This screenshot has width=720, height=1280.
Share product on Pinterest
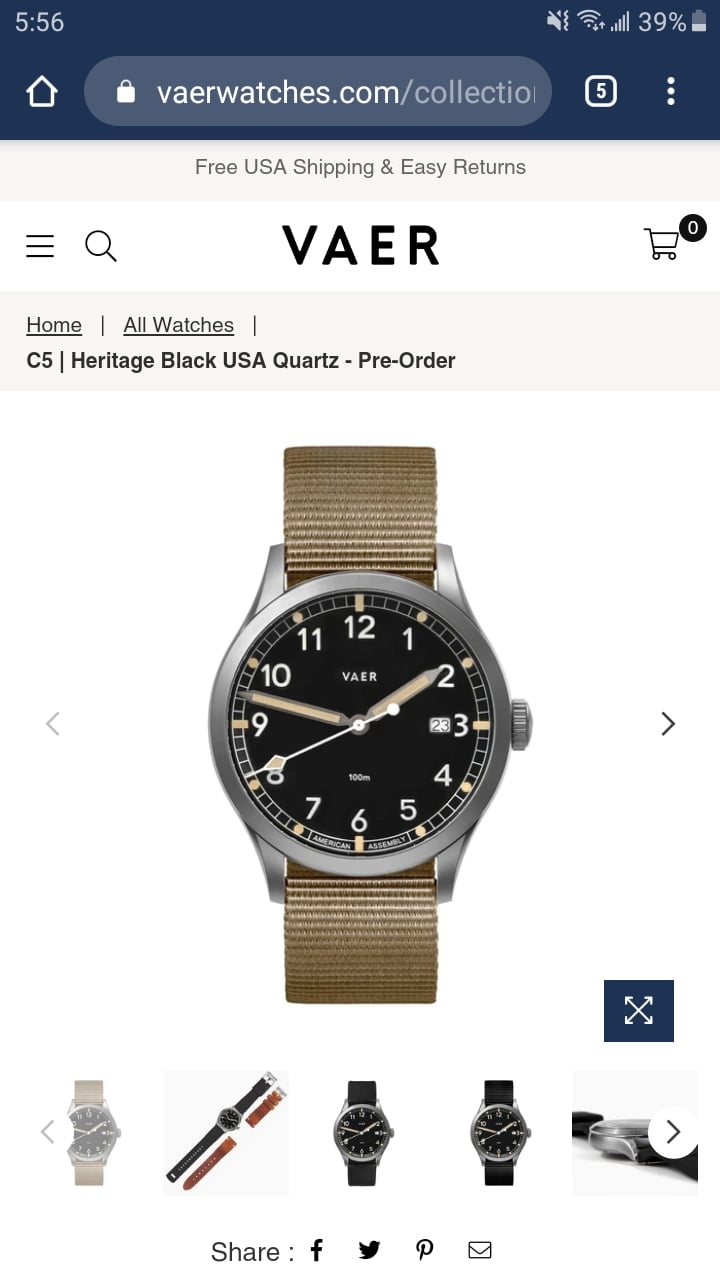coord(425,1250)
